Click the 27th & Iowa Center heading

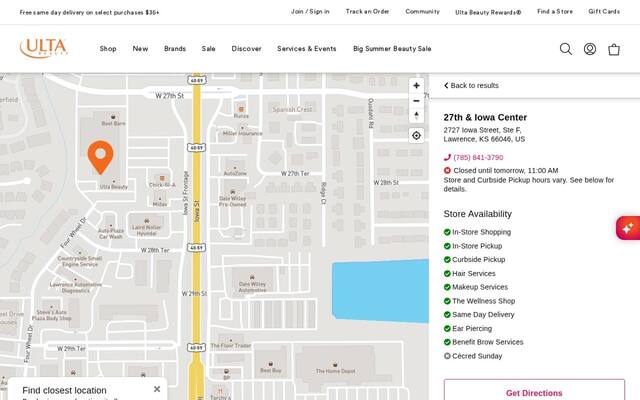[x=485, y=118]
